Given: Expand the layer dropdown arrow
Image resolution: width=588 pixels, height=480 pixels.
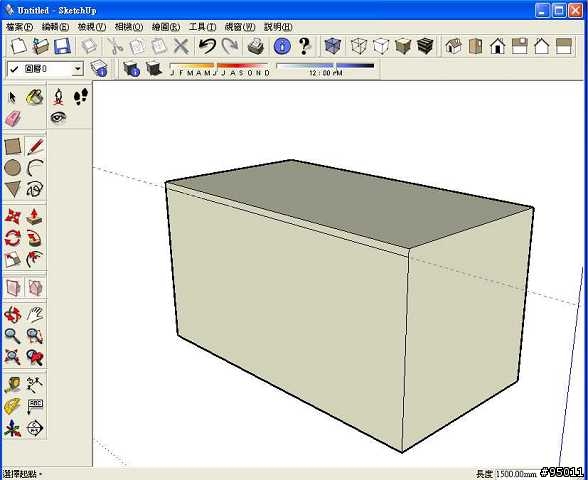Looking at the screenshot, I should tap(77, 69).
